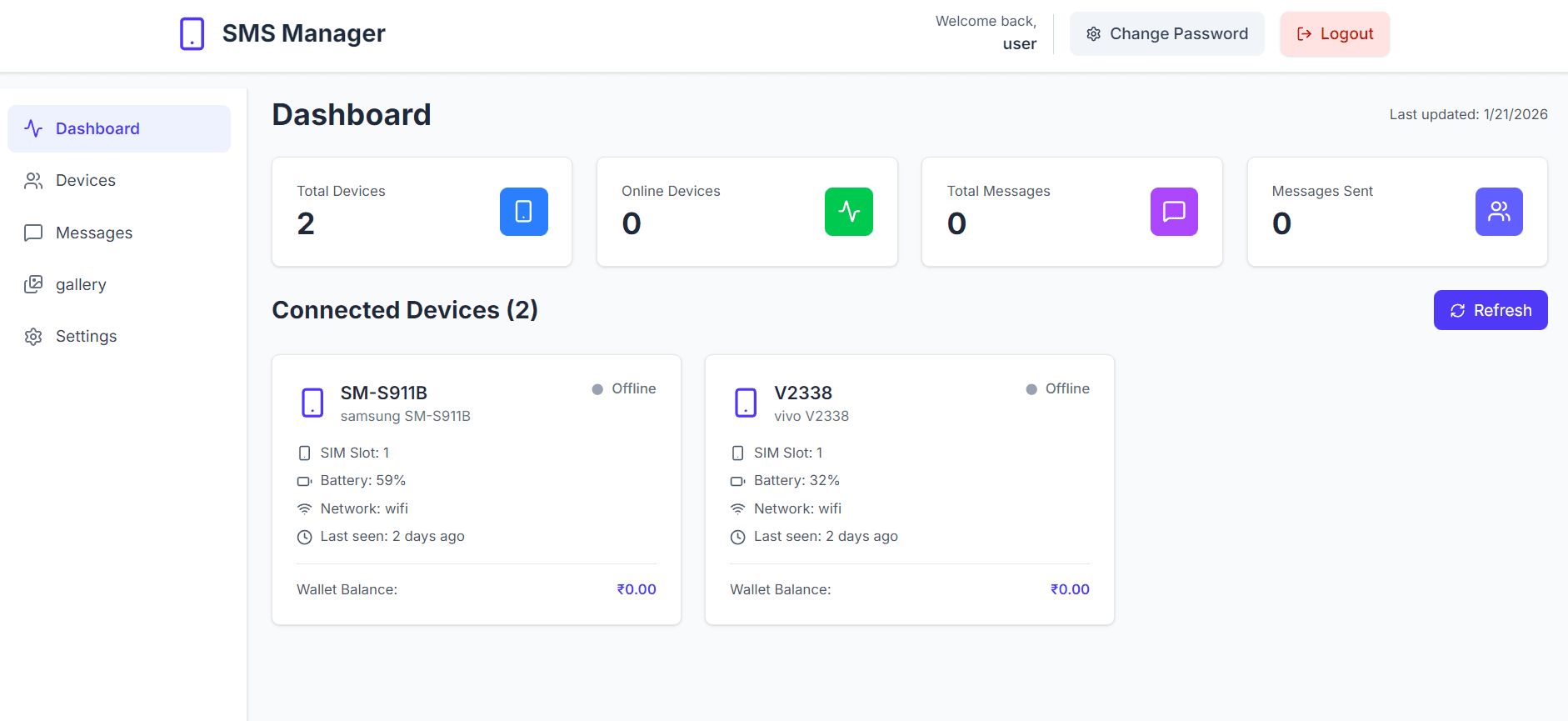Click the SM-S911B device phone icon
The width and height of the screenshot is (1568, 721).
(x=312, y=403)
